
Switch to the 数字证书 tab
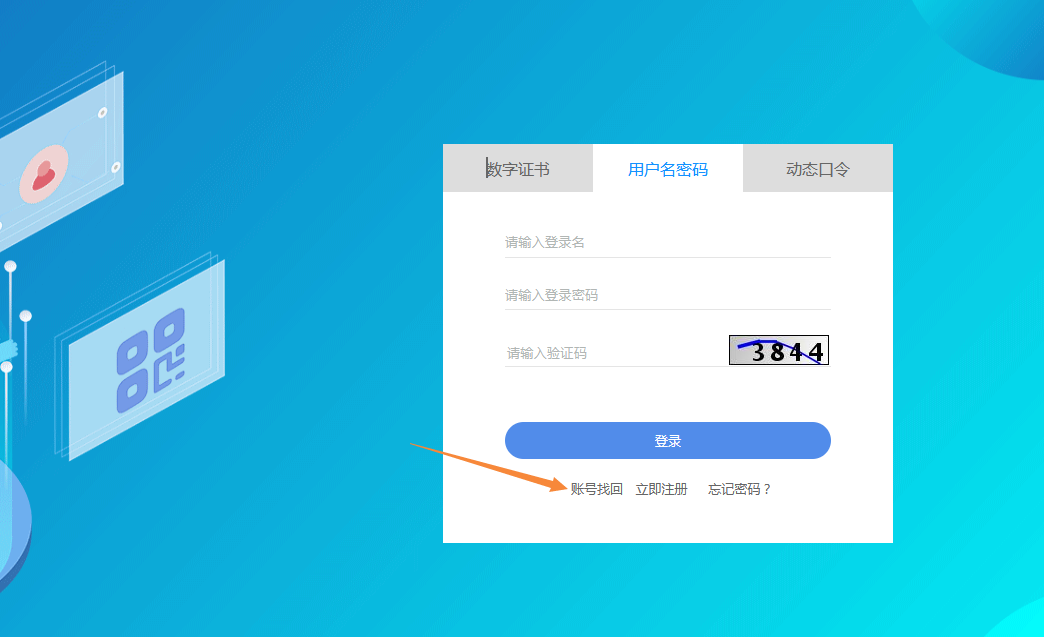point(518,169)
